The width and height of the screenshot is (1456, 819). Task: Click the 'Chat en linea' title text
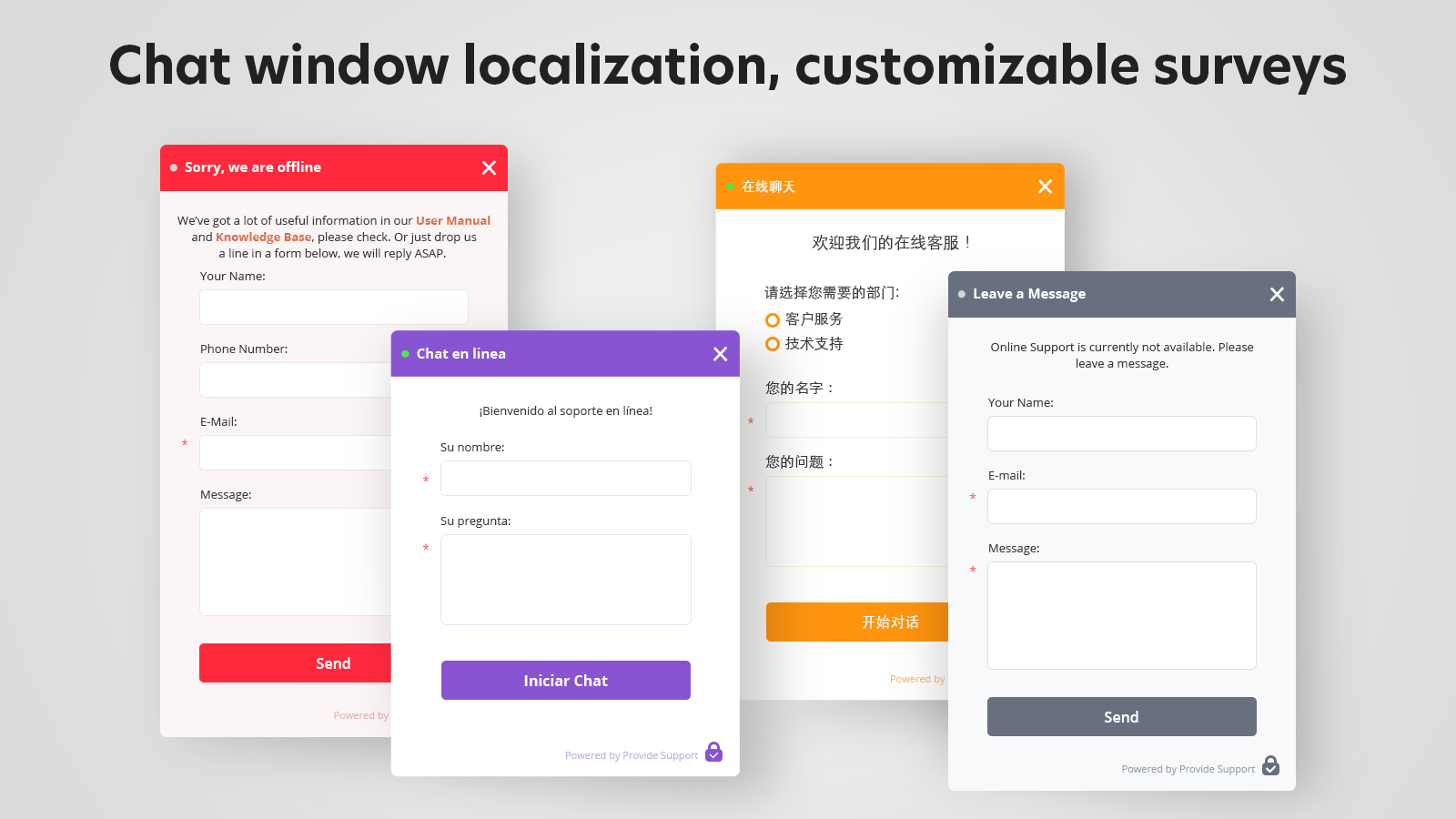[461, 354]
